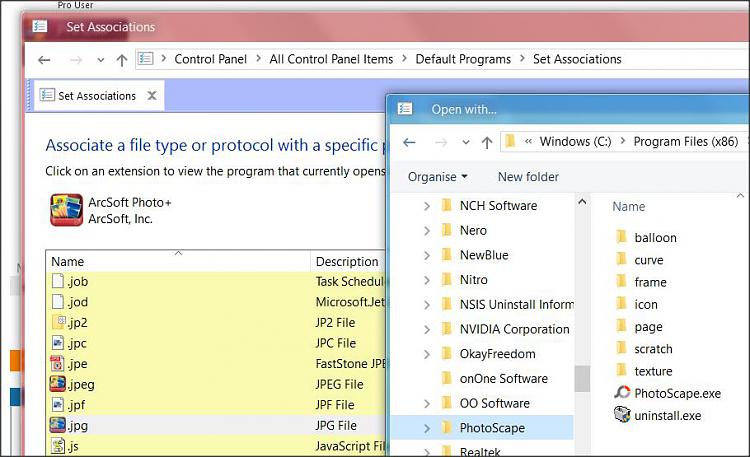Open the balloon folder
The image size is (750, 457).
click(655, 238)
